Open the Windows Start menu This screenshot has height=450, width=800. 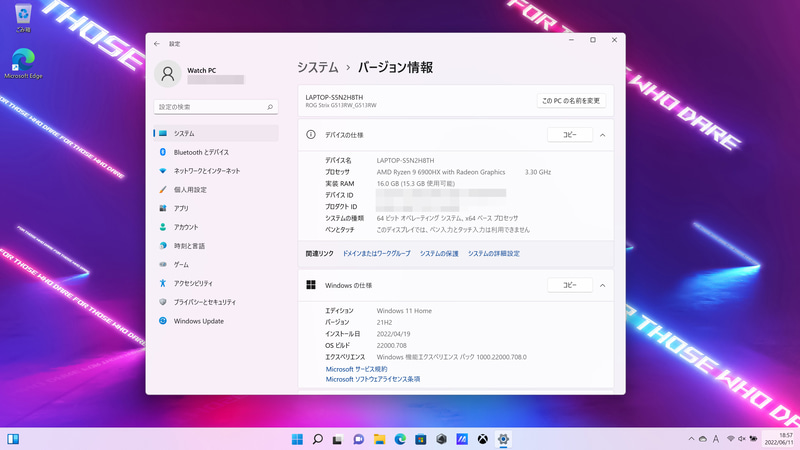(297, 439)
